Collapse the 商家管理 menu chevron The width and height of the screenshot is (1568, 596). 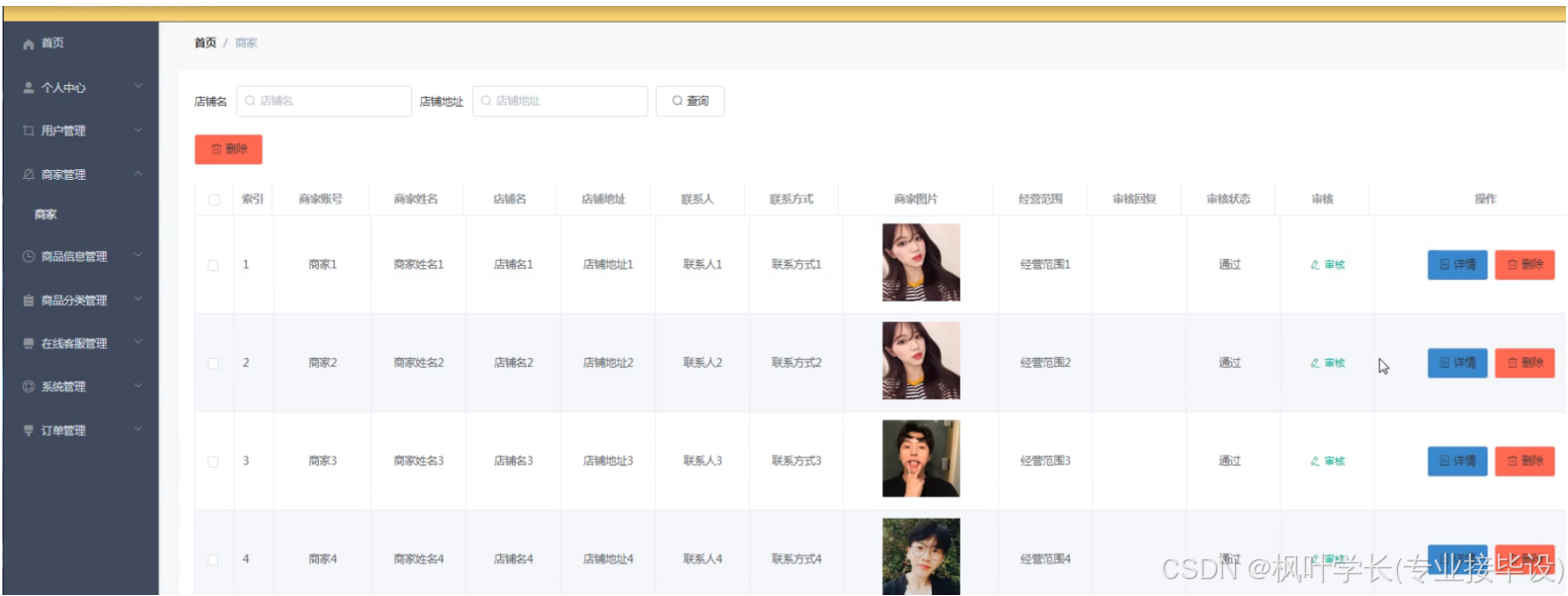click(138, 174)
